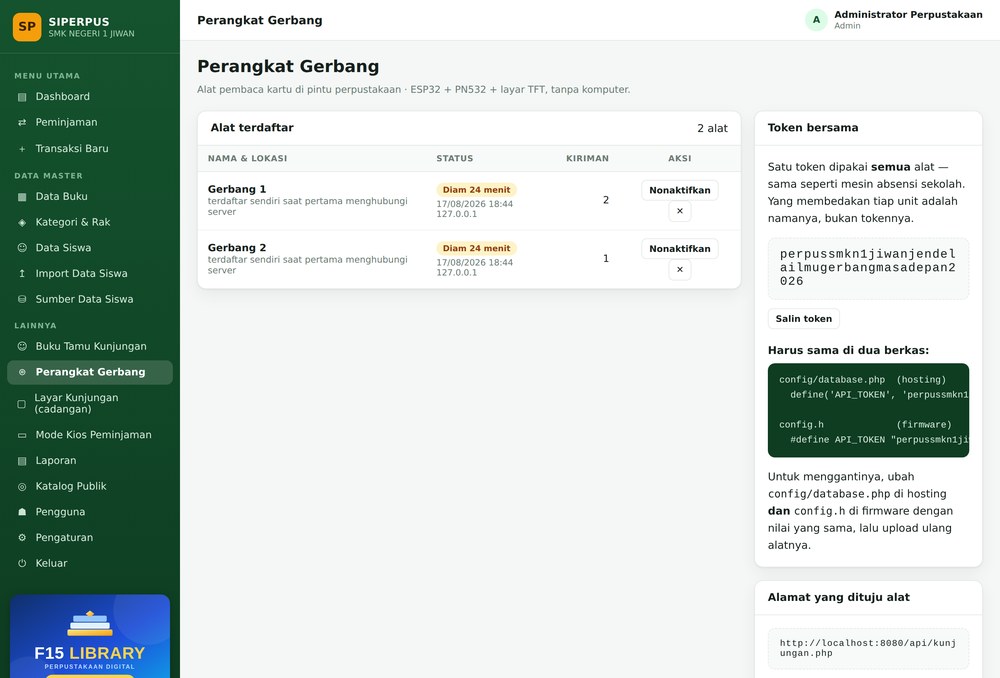The image size is (1000, 678).
Task: Delete Gerbang 2 with its × button
Action: (x=680, y=270)
